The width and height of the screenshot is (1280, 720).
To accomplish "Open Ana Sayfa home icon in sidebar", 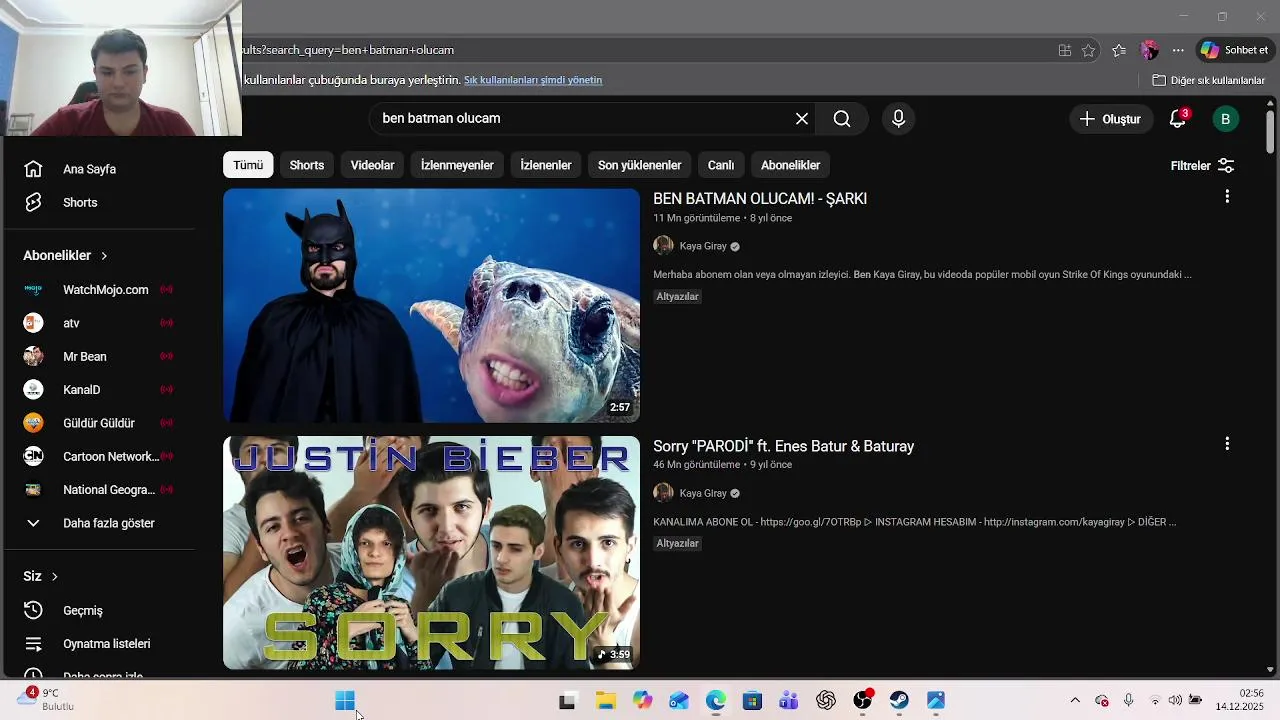I will (33, 169).
